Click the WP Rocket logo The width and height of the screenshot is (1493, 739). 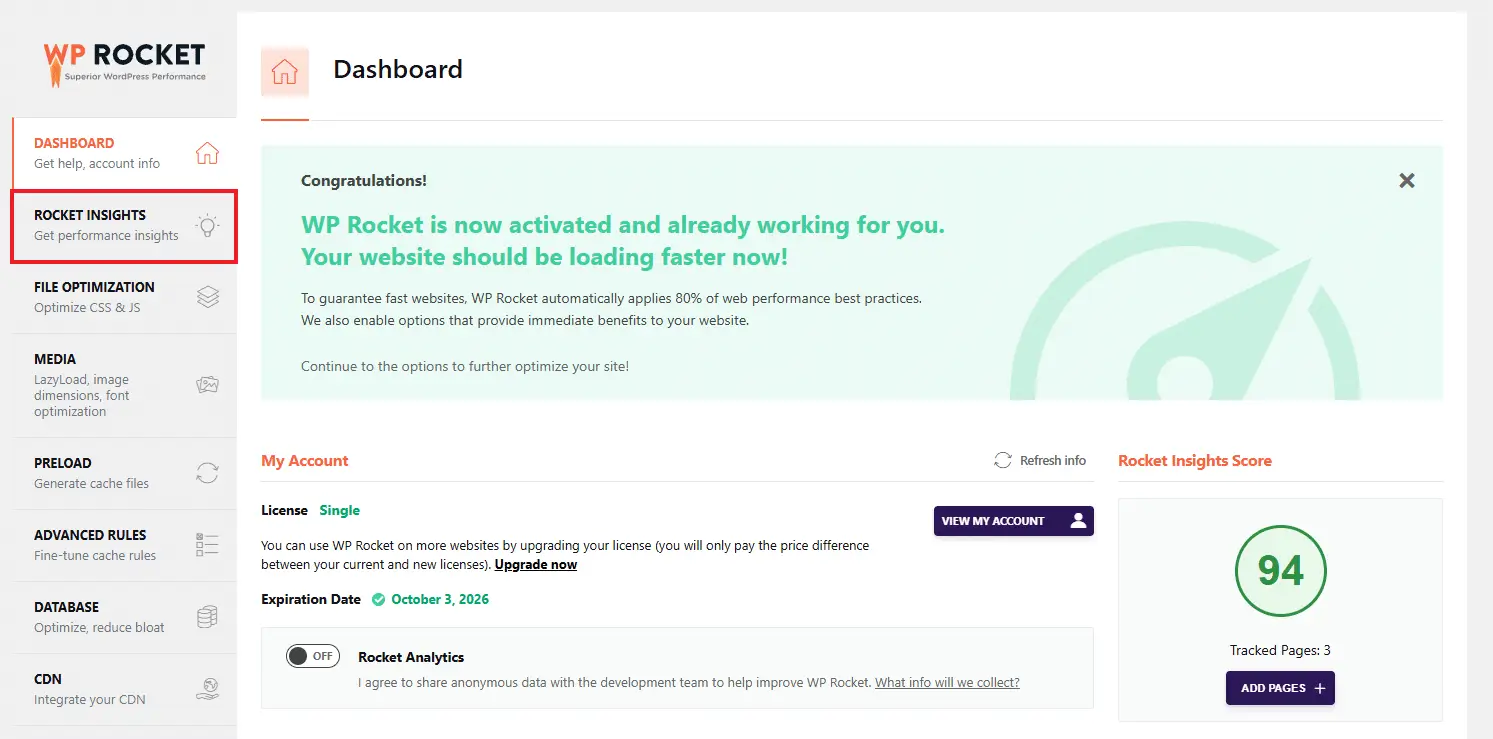click(124, 60)
